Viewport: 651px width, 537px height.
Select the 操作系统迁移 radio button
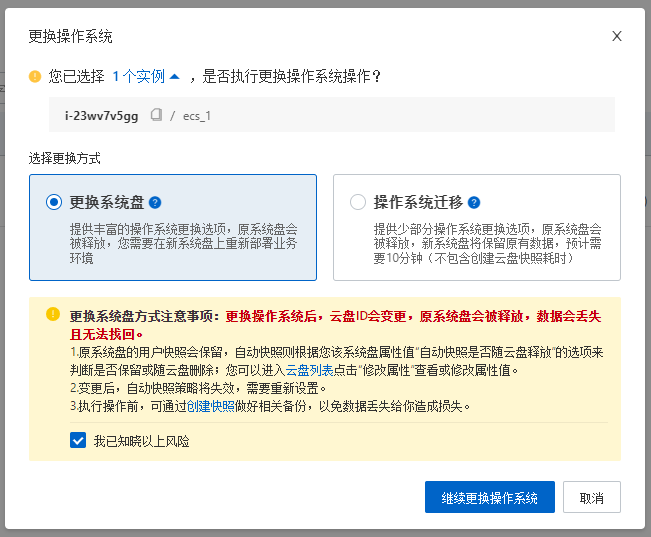pyautogui.click(x=358, y=202)
